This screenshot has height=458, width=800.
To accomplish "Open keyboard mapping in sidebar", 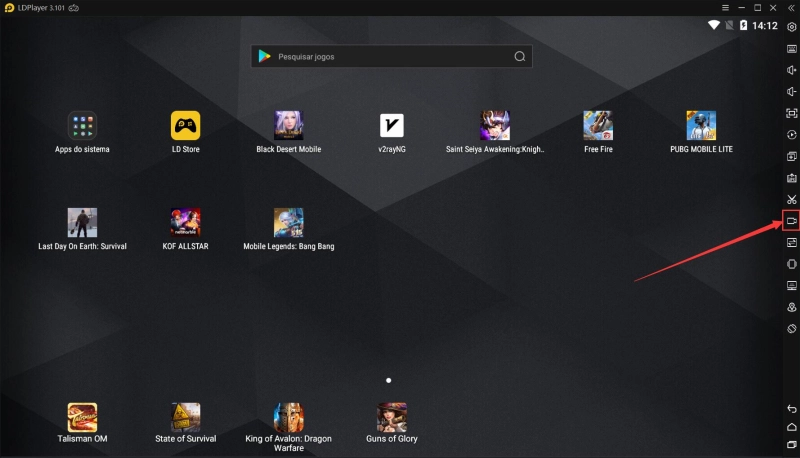I will (x=791, y=48).
